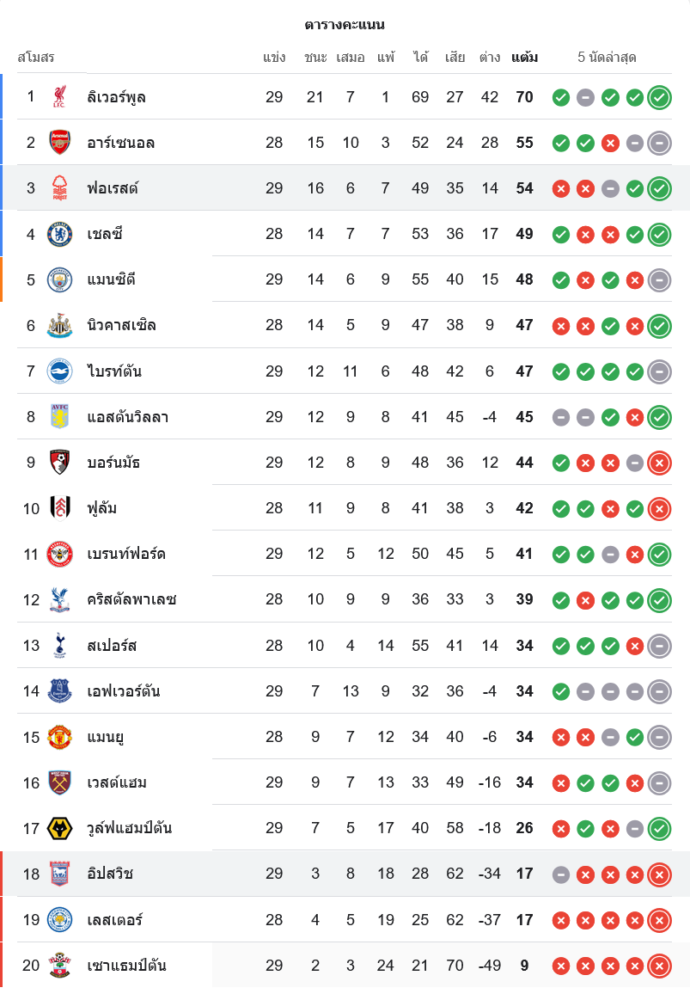
Task: Open the ไบรท์ตัน team link
Action: pos(114,371)
